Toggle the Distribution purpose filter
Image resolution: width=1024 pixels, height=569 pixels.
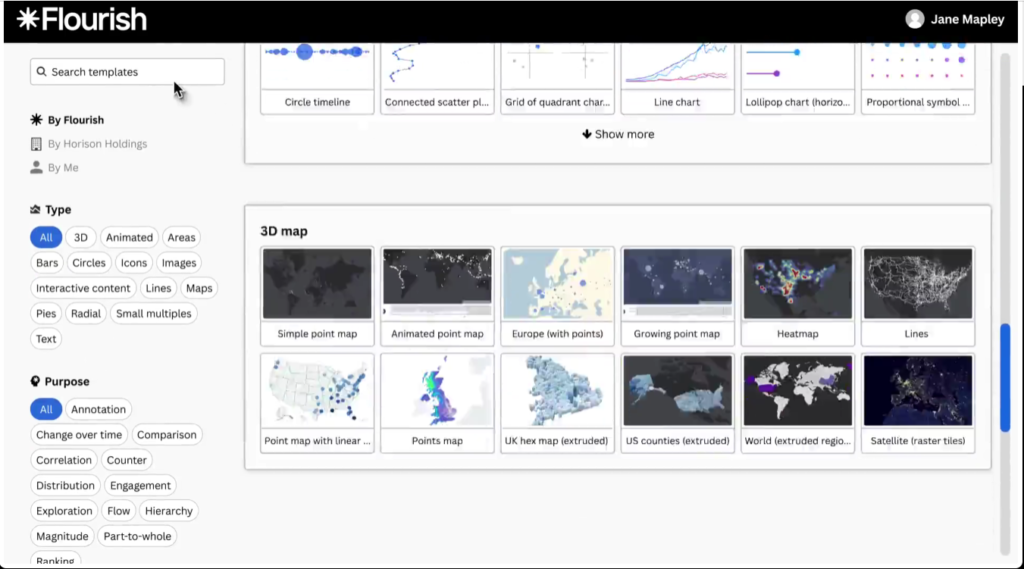tap(65, 486)
